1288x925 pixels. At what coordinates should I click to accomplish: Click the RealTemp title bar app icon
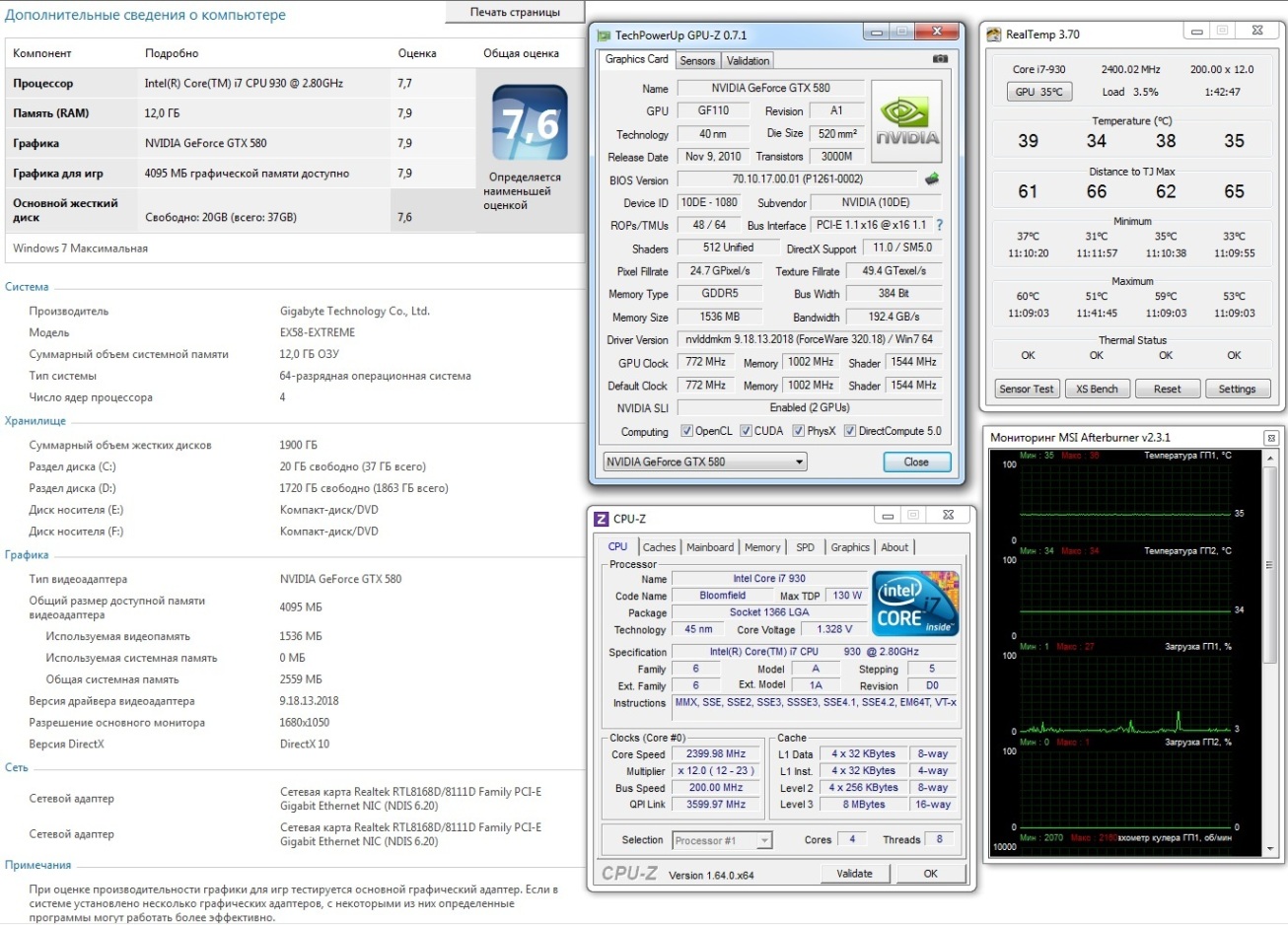pyautogui.click(x=994, y=35)
